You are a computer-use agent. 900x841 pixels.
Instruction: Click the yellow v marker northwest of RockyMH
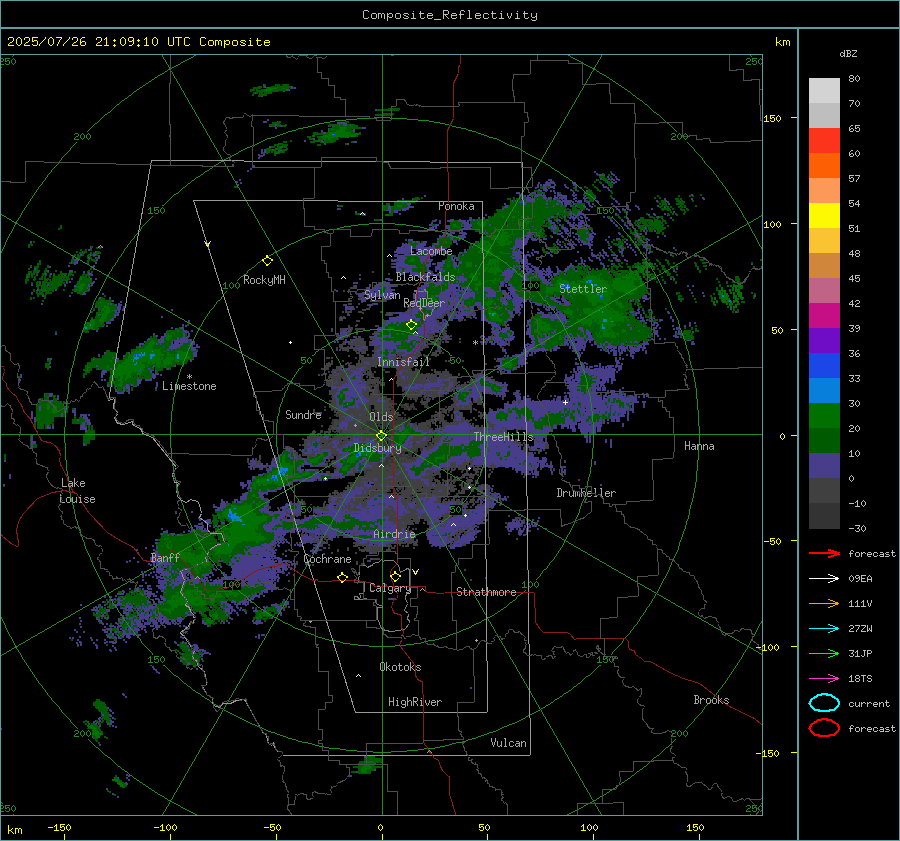207,244
